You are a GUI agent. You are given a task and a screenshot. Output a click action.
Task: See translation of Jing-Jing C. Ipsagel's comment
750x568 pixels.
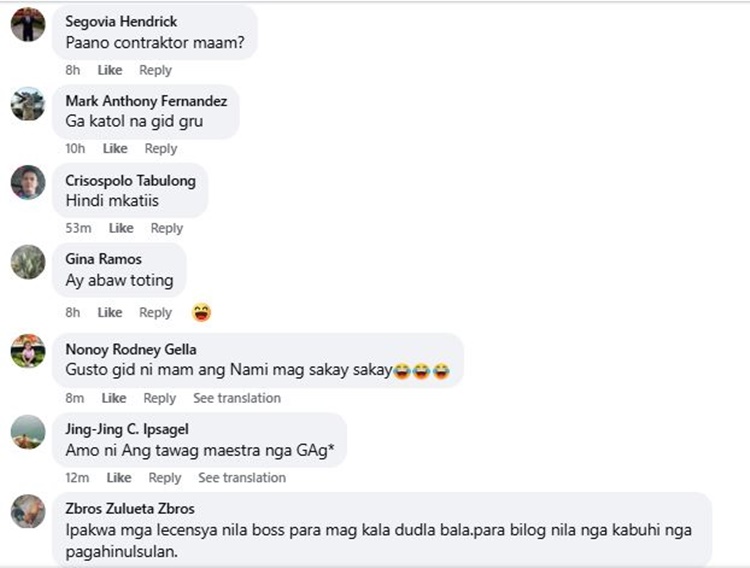click(x=242, y=478)
